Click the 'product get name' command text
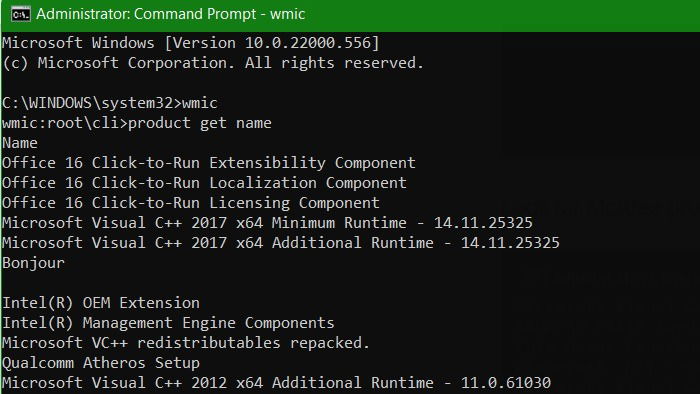 point(200,123)
